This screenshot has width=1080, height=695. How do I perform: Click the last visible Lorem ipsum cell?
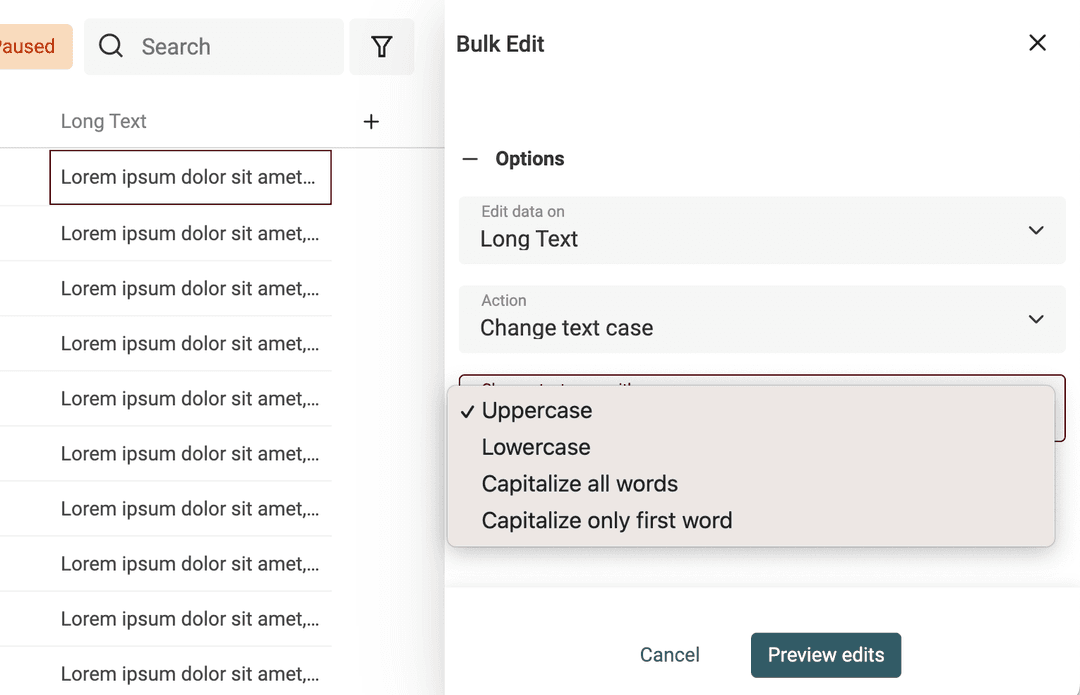189,673
